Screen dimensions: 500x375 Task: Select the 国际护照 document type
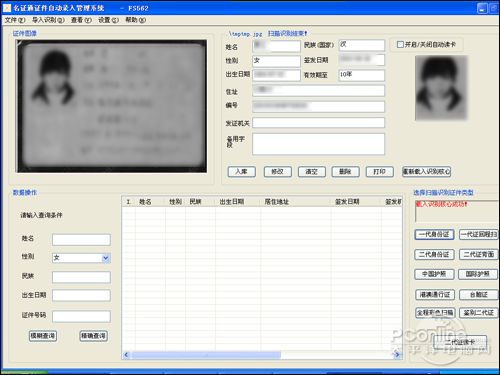pos(478,274)
